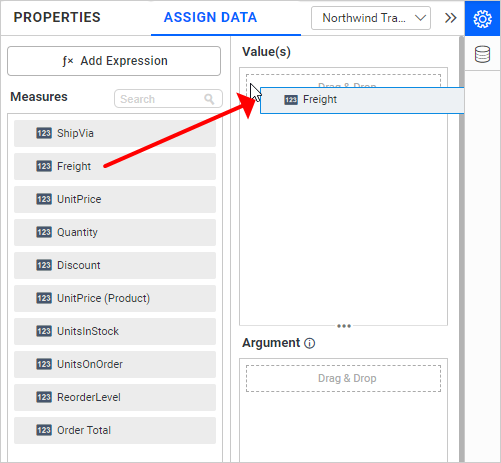Click the numeric icon beside Order Total
This screenshot has height=463, width=501.
(x=44, y=430)
